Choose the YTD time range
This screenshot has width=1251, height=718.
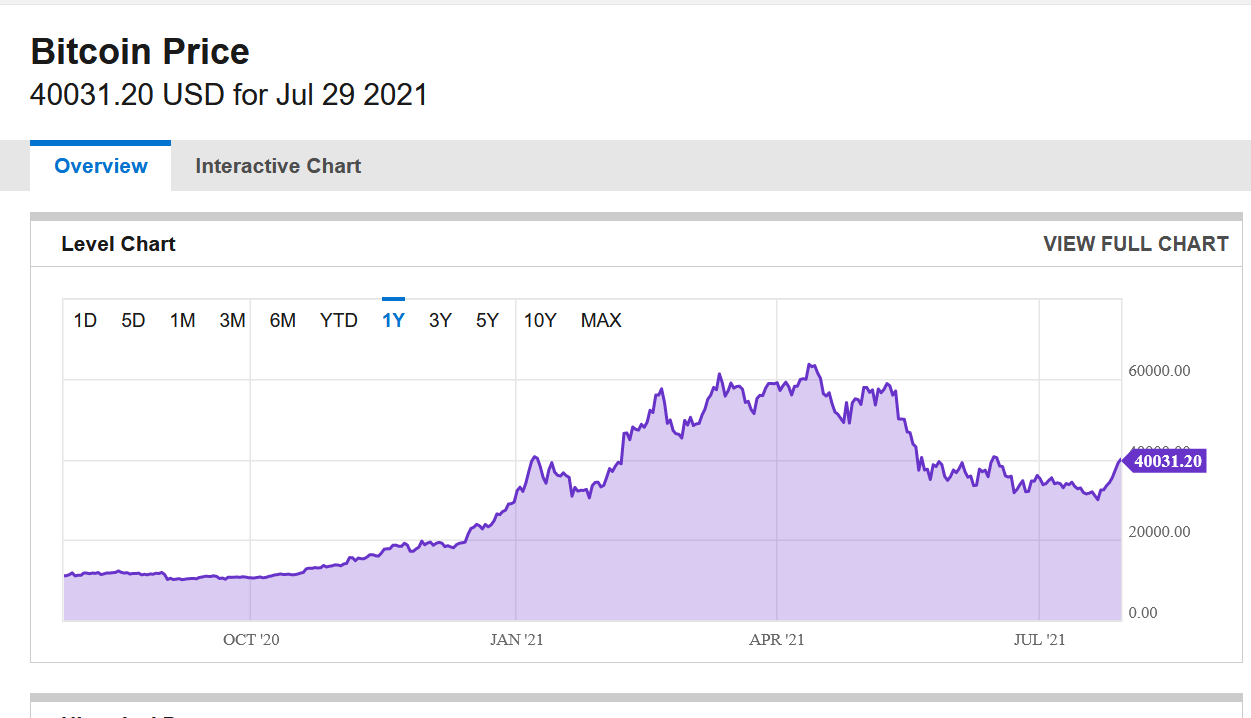pos(339,320)
